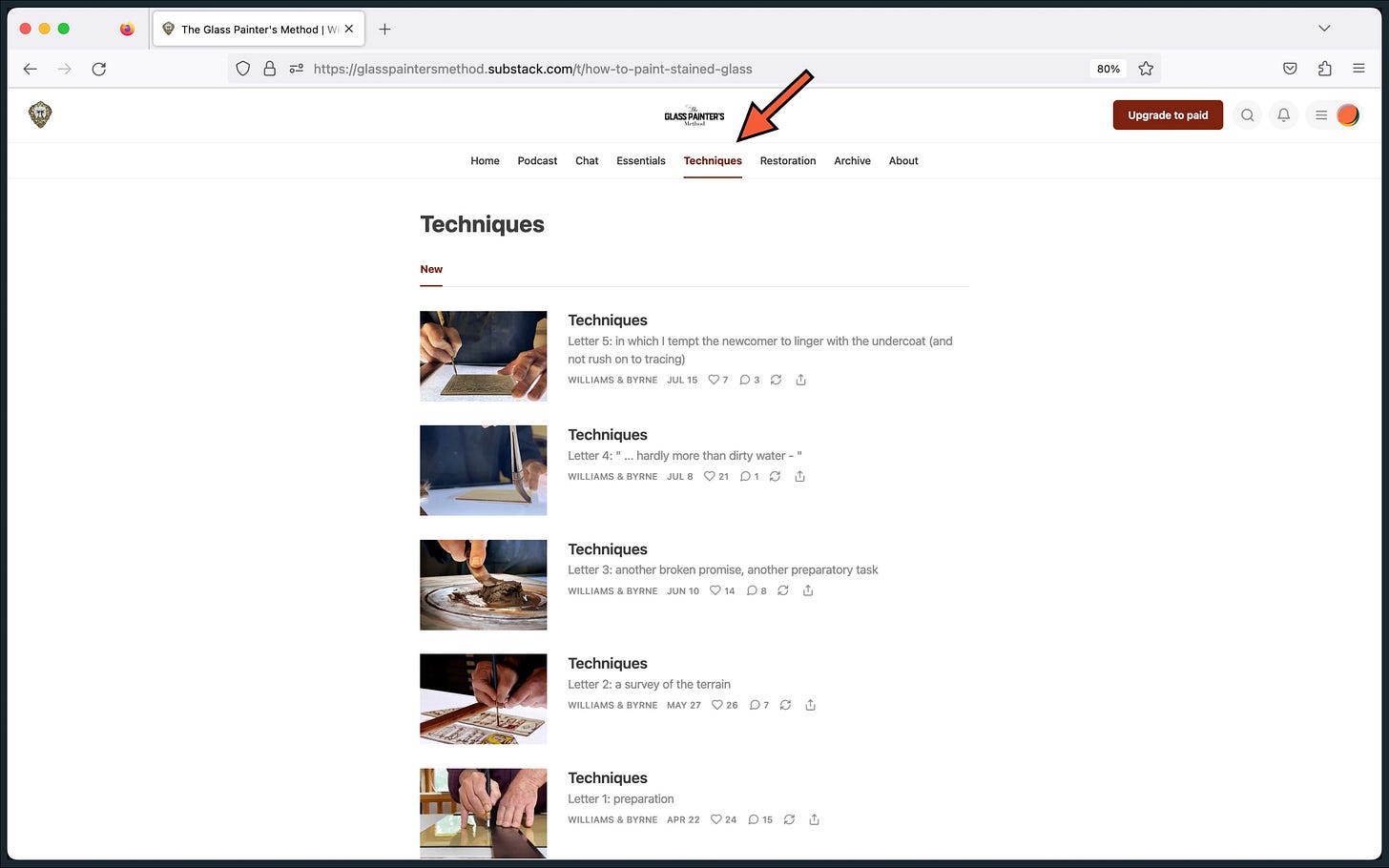The width and height of the screenshot is (1389, 868).
Task: Open comments on Letter 2 post
Action: 759,705
